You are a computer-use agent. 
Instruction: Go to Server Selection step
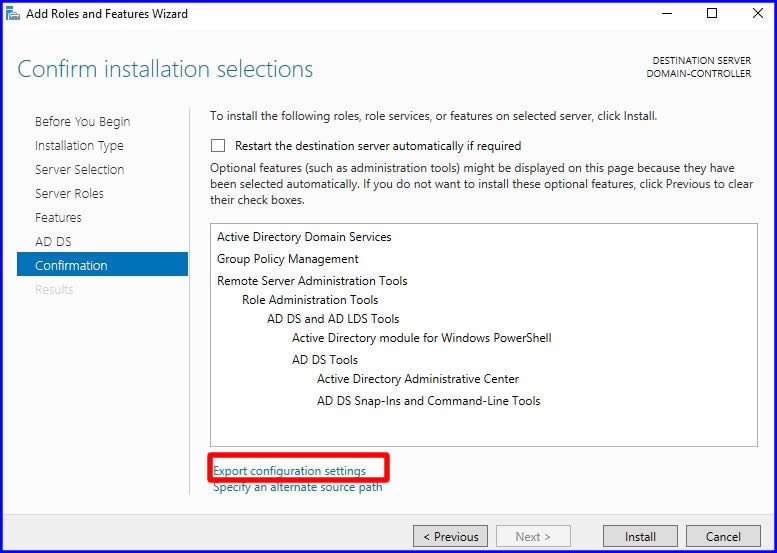point(79,169)
